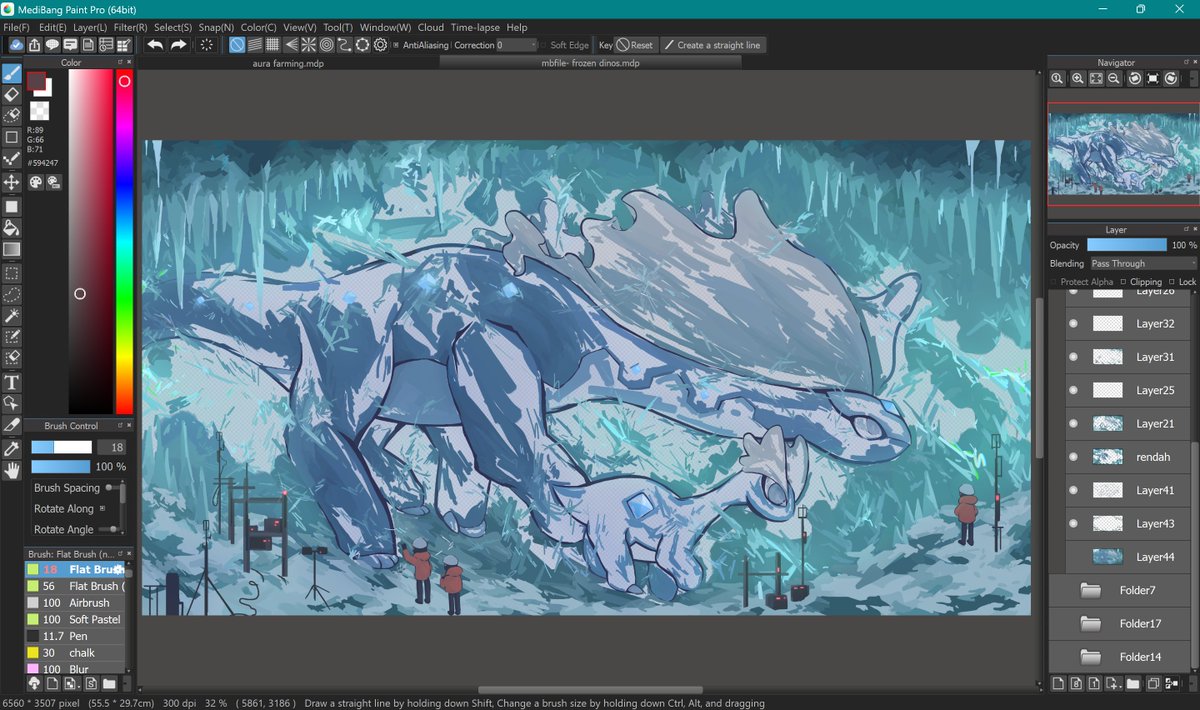This screenshot has height=710, width=1200.
Task: Switch to the aura farming.mdp tab
Action: click(288, 63)
